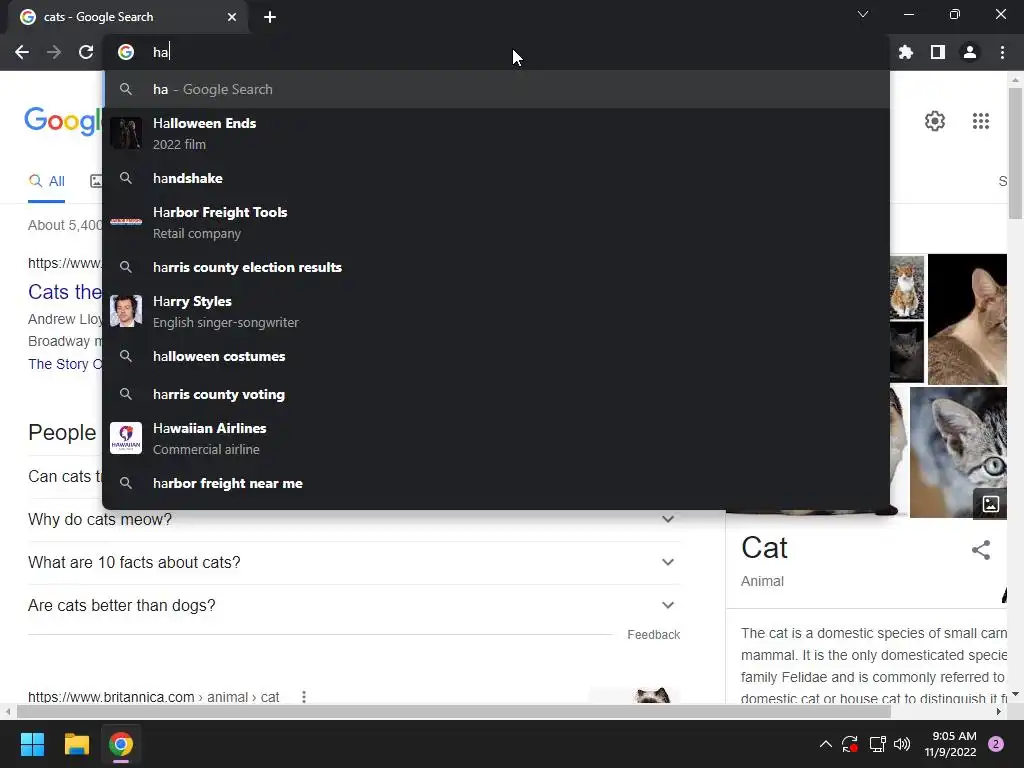Open the Google apps grid icon

tap(980, 121)
